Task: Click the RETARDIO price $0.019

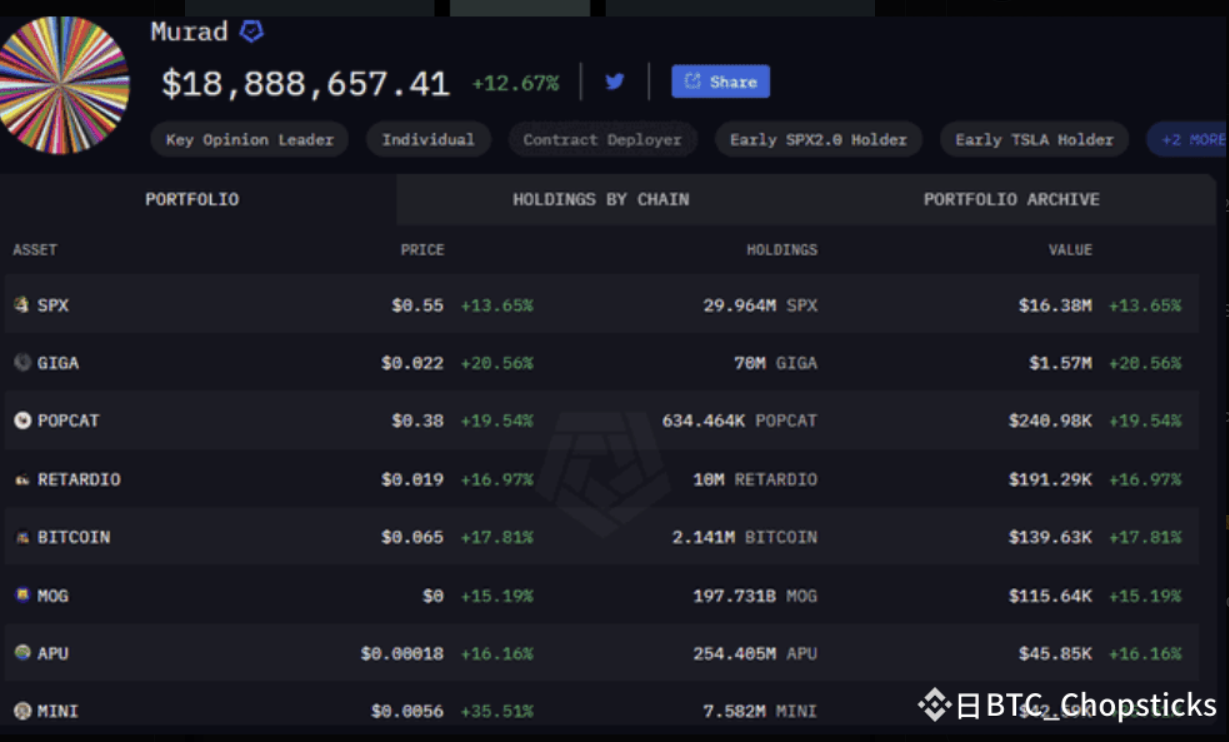Action: pos(412,479)
